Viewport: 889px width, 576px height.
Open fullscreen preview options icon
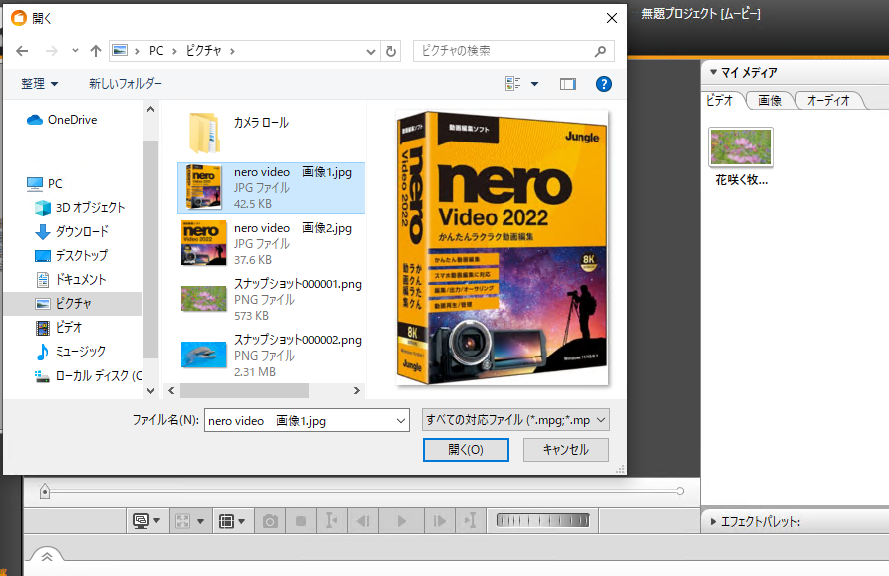tap(189, 520)
